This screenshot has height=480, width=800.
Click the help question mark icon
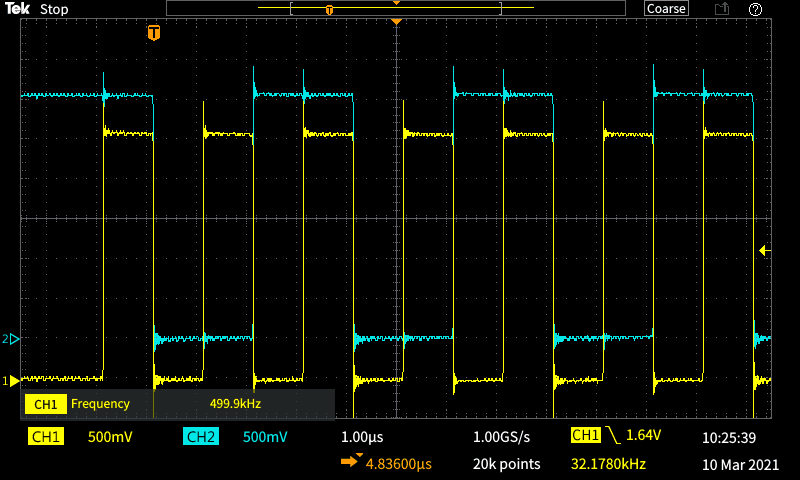tap(755, 9)
